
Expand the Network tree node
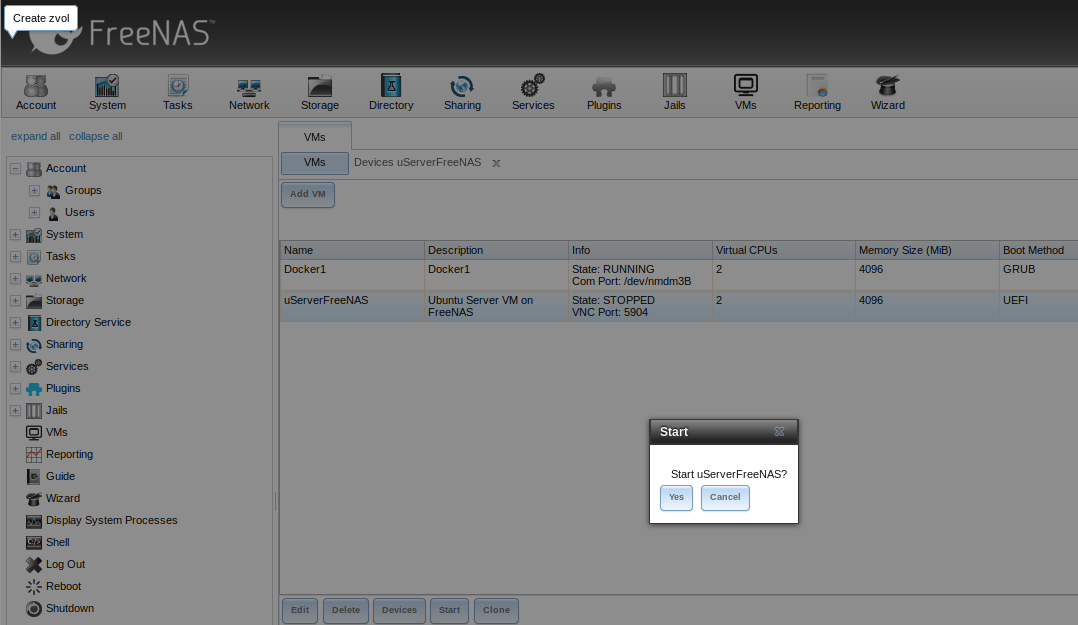coord(15,278)
